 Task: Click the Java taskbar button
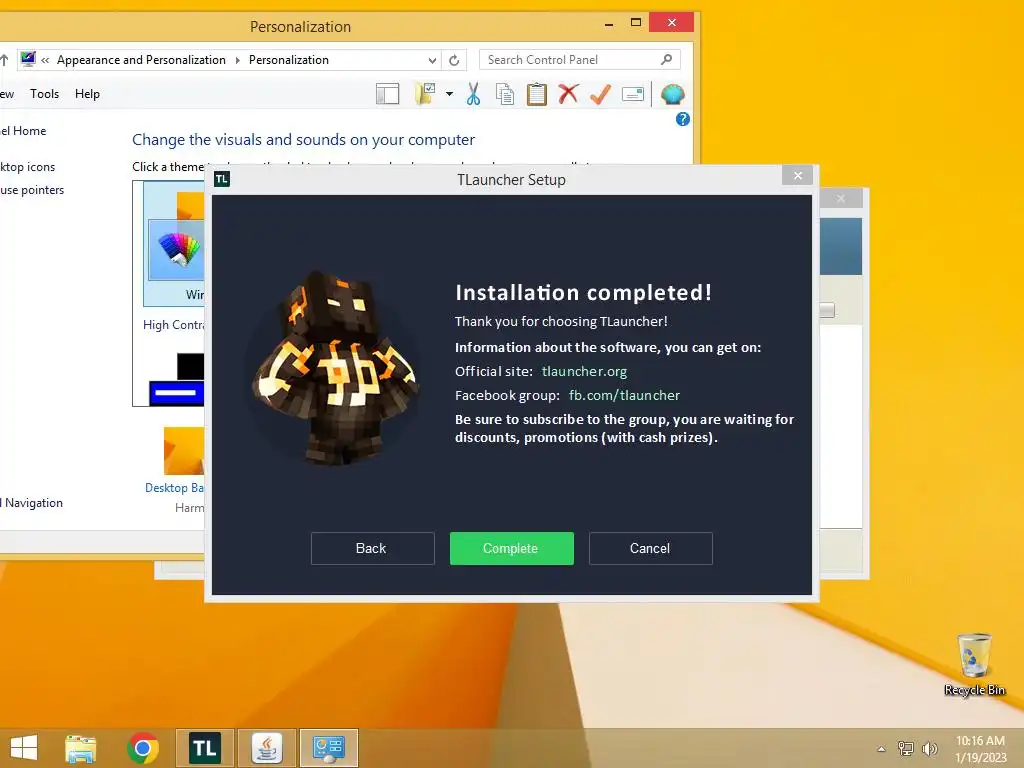(x=266, y=748)
